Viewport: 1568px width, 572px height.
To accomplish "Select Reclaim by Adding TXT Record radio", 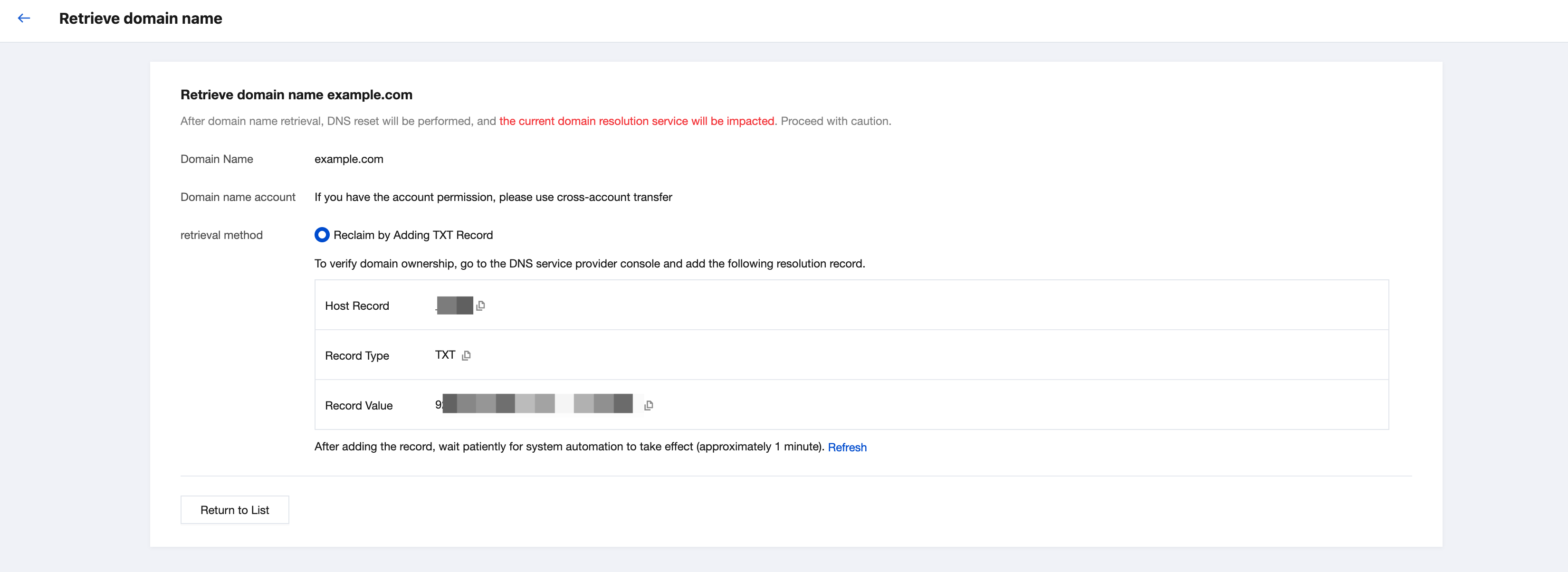I will (322, 235).
